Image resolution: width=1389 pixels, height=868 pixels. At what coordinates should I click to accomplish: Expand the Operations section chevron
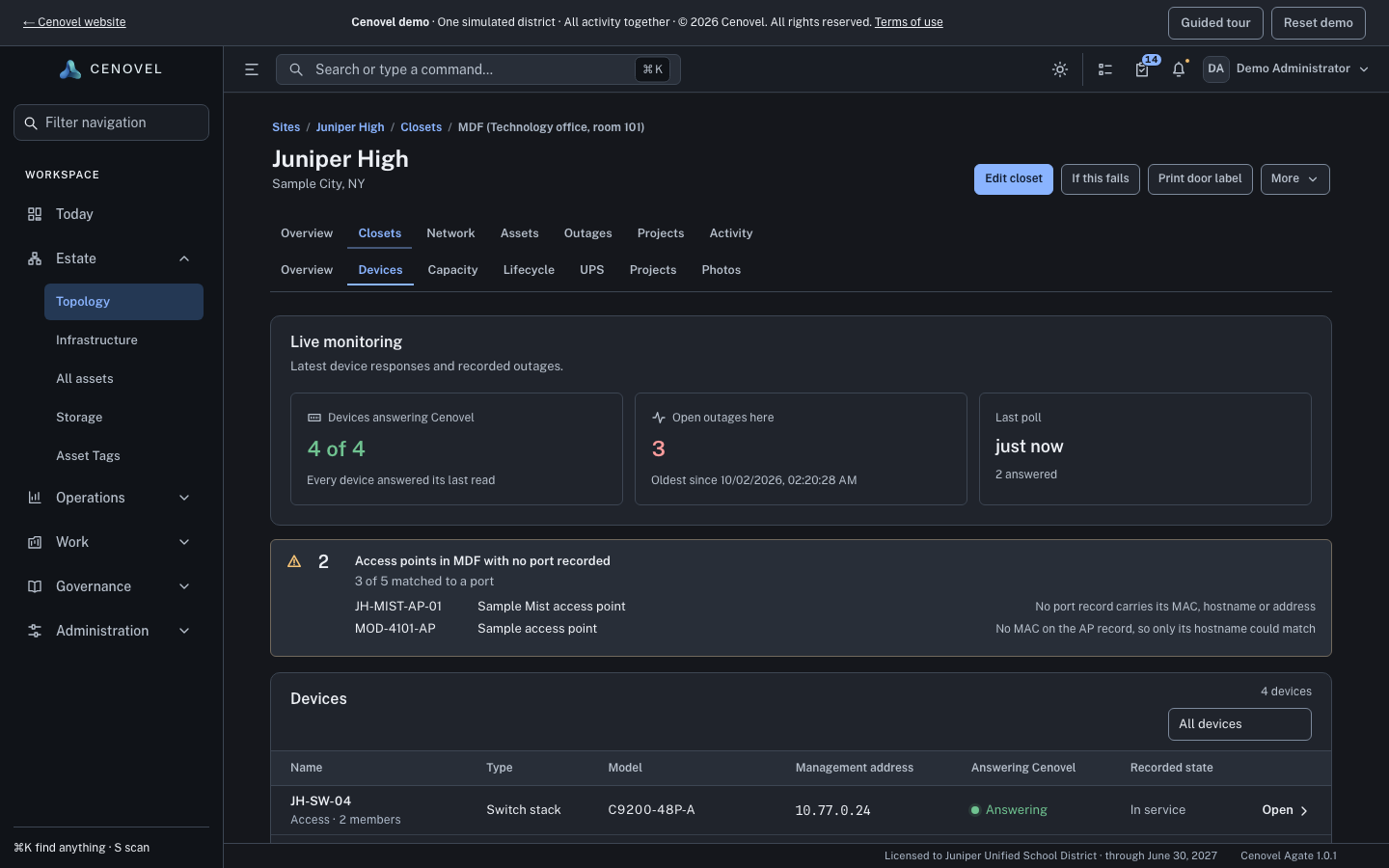pyautogui.click(x=184, y=498)
